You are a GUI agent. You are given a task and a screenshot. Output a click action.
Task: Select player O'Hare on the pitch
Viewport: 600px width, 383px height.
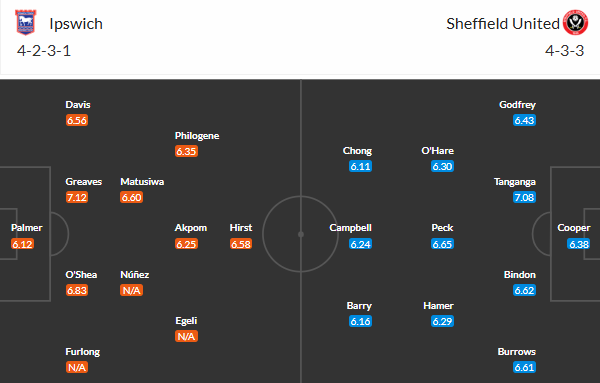[437, 151]
